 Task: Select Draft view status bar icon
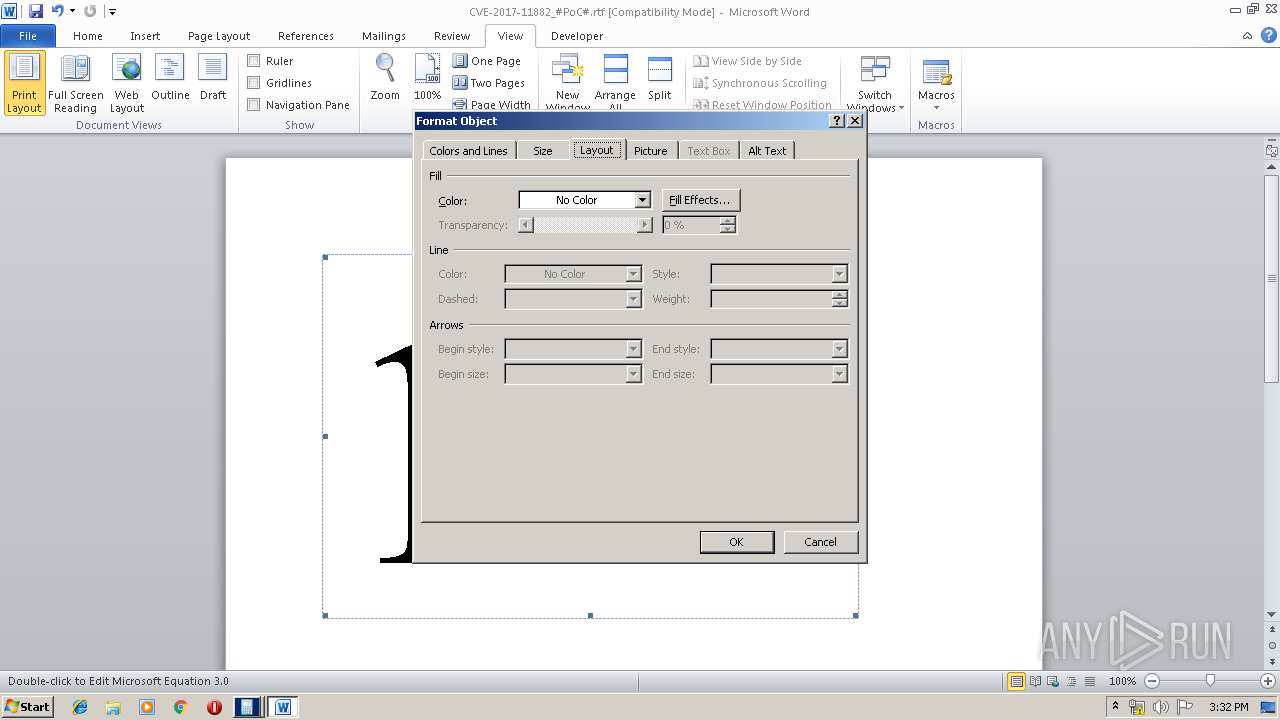coord(1089,681)
